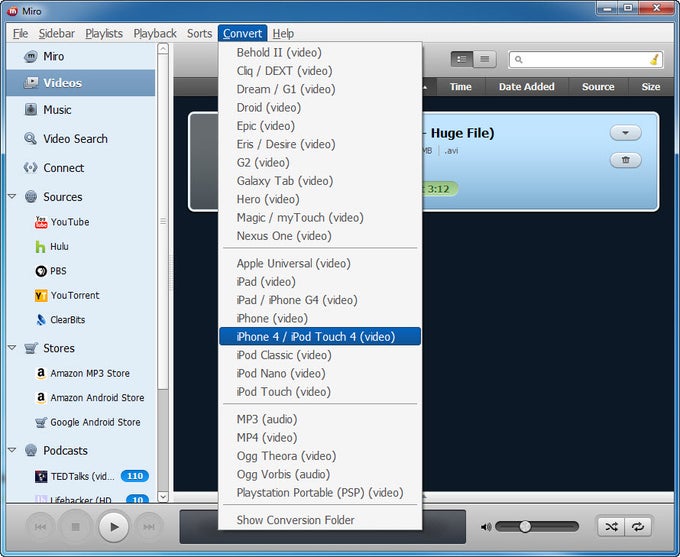Screen dimensions: 680x557
Task: Click the Podcasts section icon
Action: 31,450
